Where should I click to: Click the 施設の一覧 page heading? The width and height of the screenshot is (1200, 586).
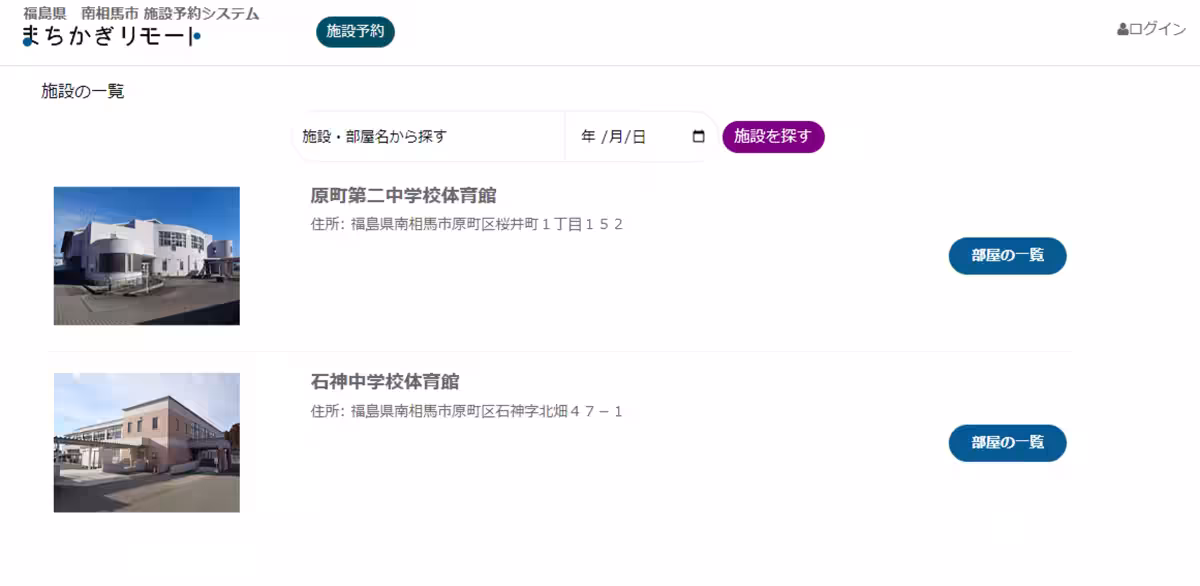(x=83, y=92)
